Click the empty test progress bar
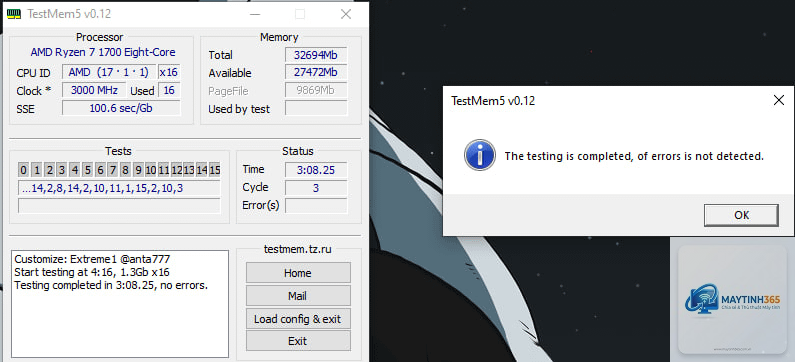Viewport: 795px width, 362px height. (x=119, y=206)
